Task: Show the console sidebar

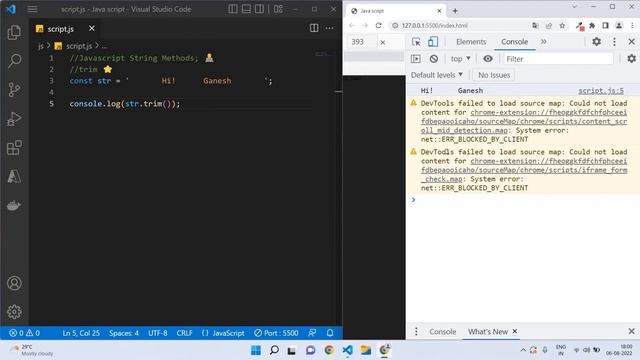Action: pos(416,59)
